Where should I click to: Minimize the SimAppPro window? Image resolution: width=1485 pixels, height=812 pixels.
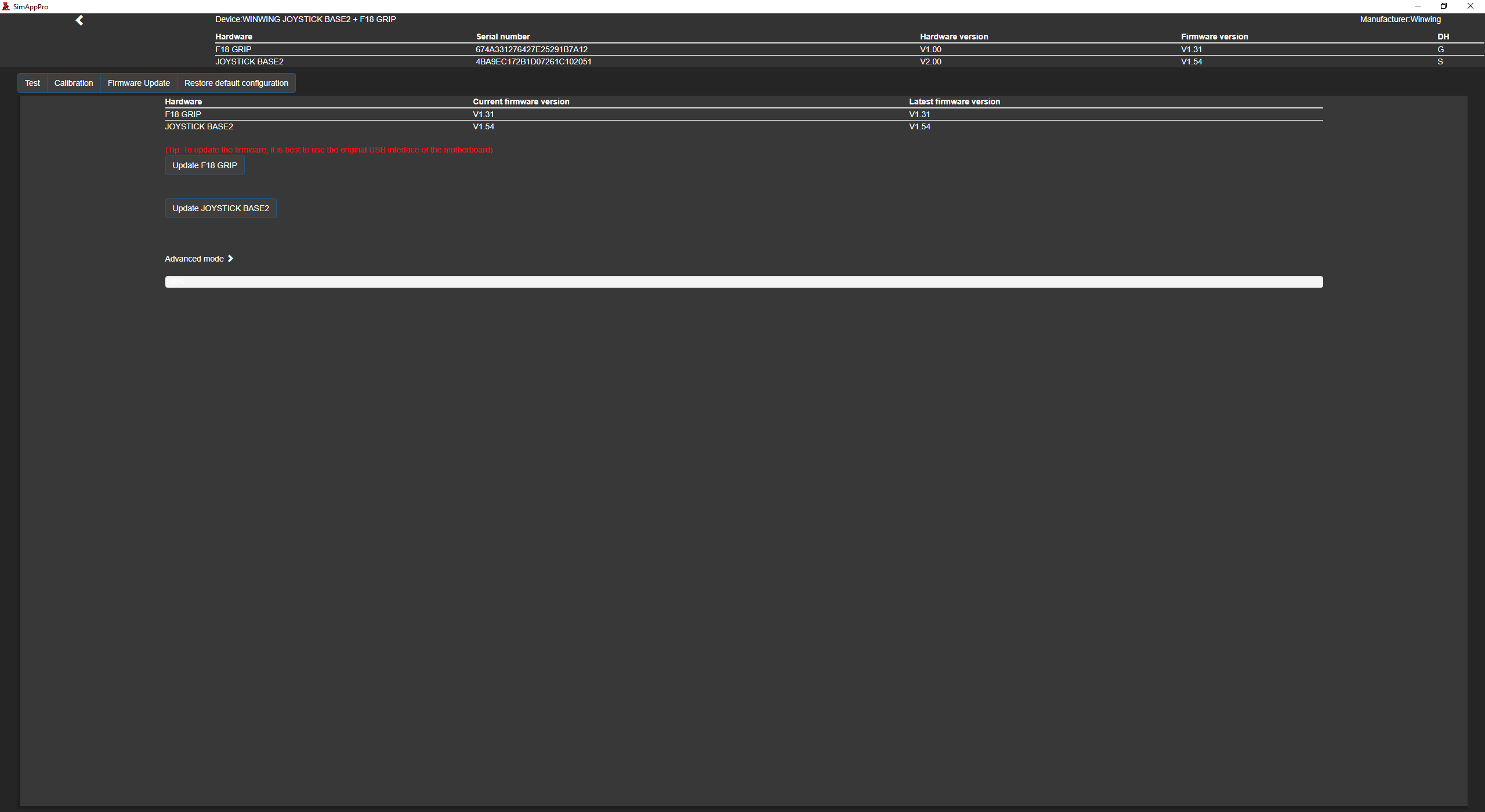[1417, 6]
